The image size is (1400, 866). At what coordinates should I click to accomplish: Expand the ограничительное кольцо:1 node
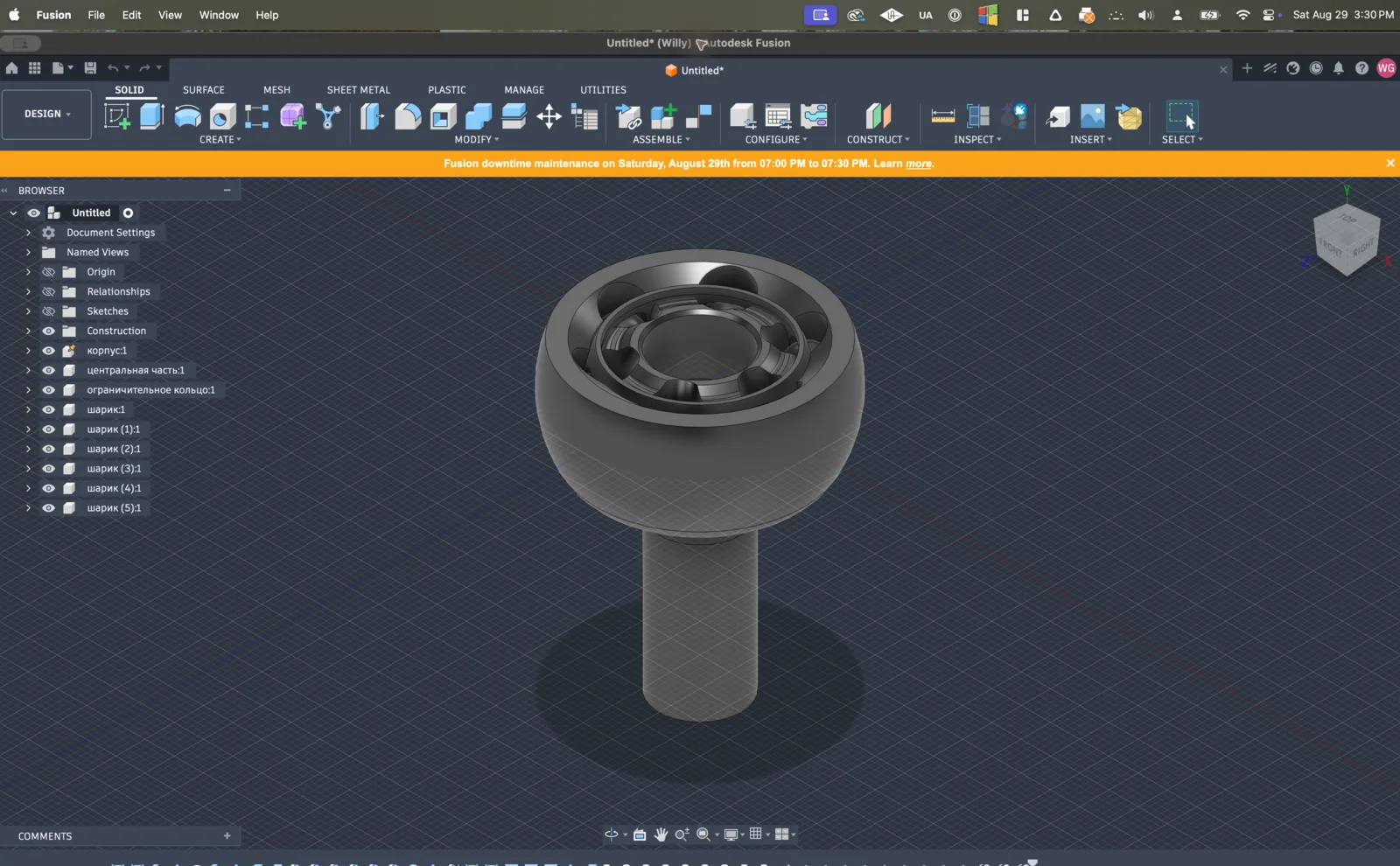[28, 390]
